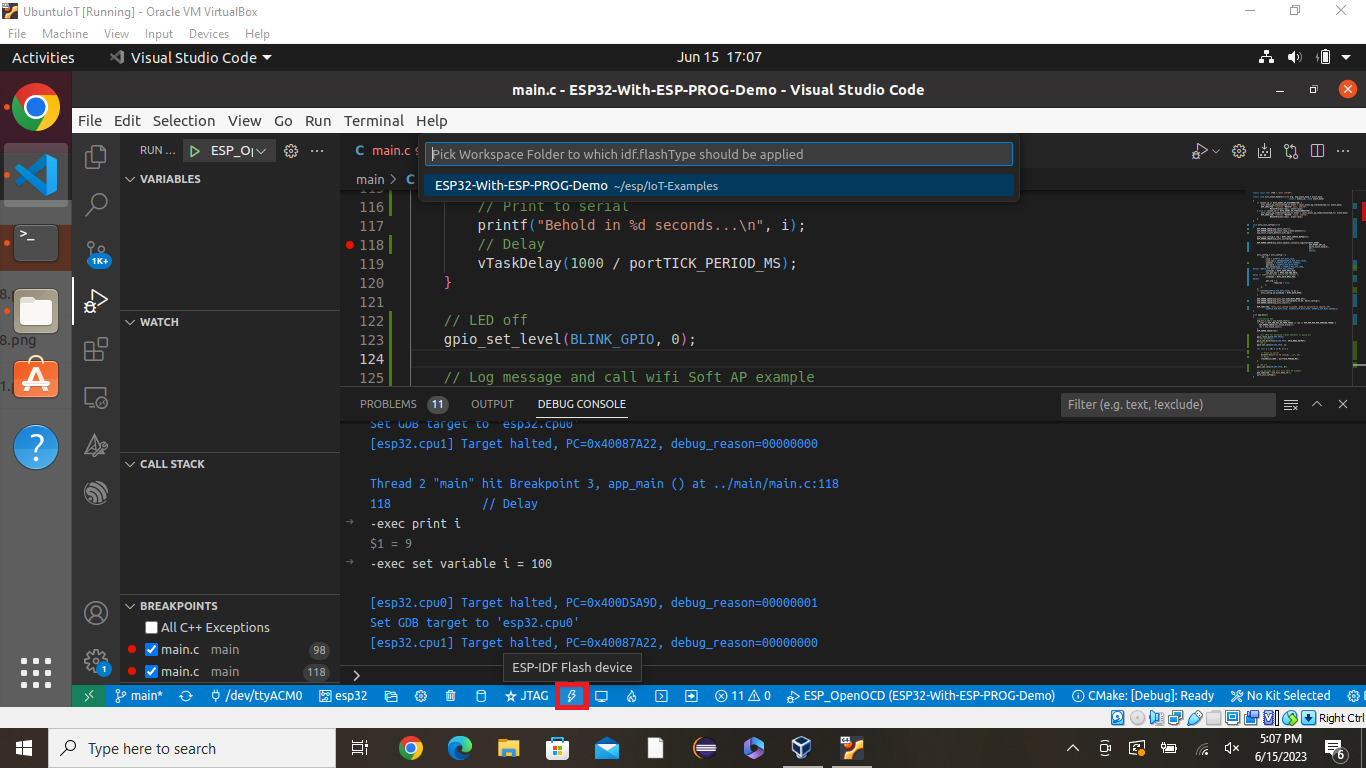The width and height of the screenshot is (1366, 768).
Task: Open ESP-IDF Terminal icon in status bar
Action: (661, 696)
